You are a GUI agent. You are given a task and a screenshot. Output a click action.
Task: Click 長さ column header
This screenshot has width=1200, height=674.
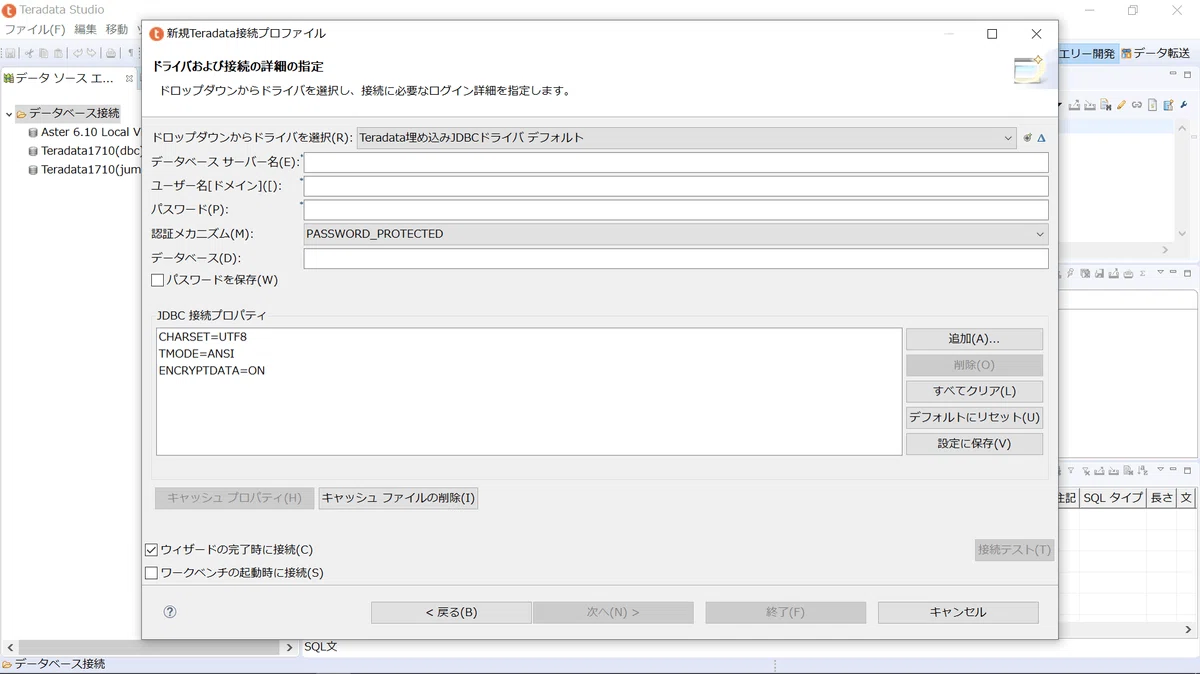1162,498
